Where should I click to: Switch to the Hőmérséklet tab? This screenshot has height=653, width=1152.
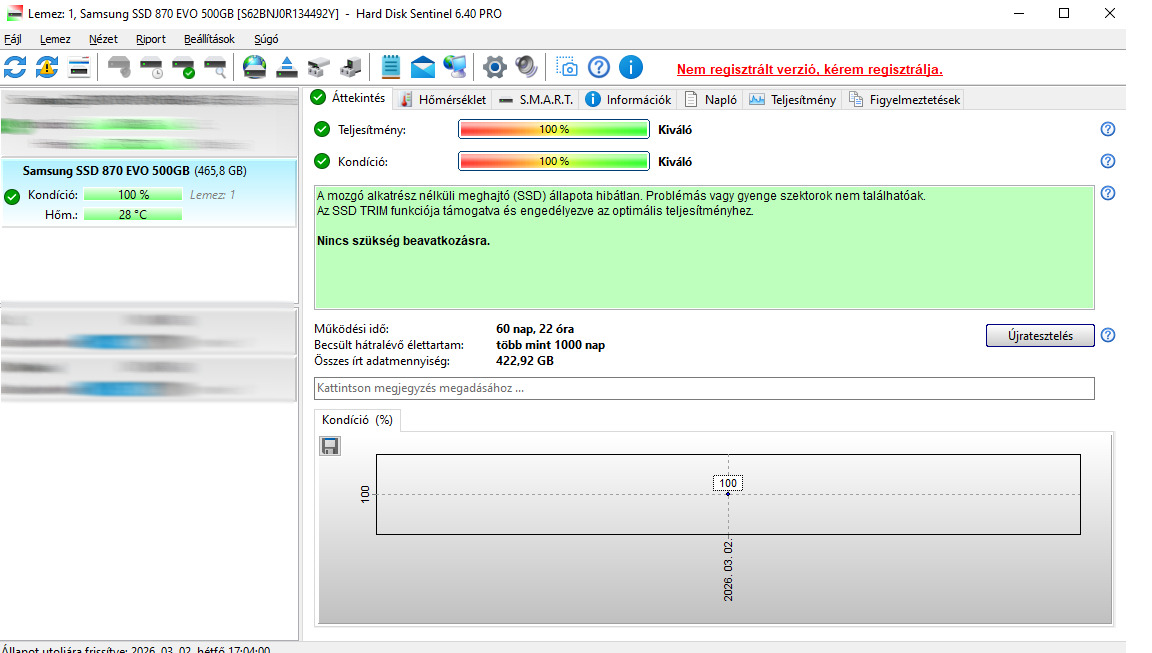(443, 100)
